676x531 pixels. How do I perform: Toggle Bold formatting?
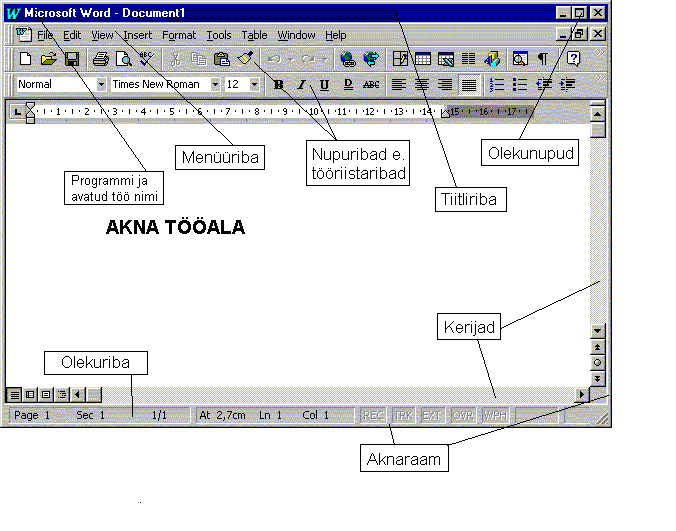pos(279,84)
